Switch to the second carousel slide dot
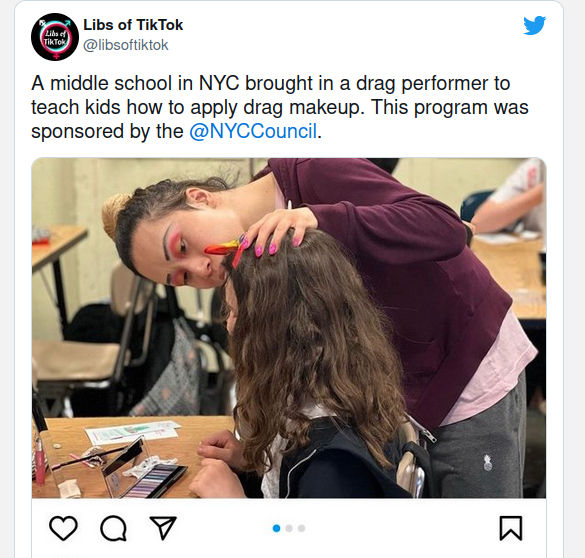This screenshot has height=558, width=585. point(289,528)
